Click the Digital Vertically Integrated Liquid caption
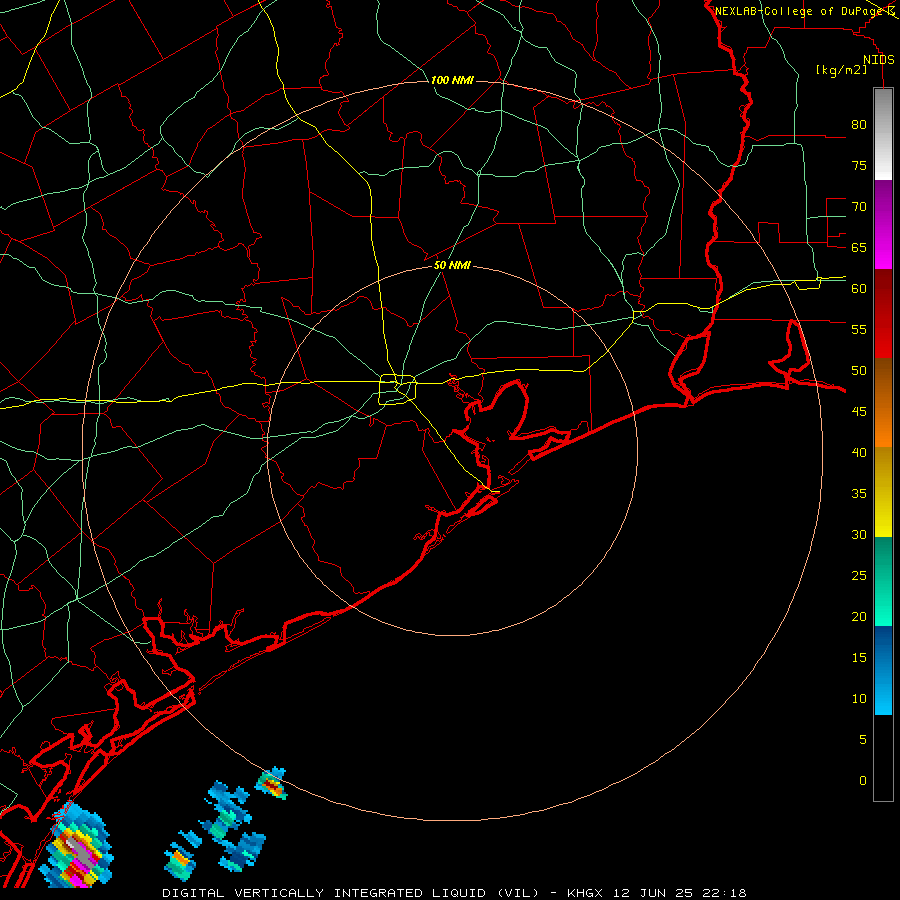Image resolution: width=900 pixels, height=900 pixels. coord(351,893)
